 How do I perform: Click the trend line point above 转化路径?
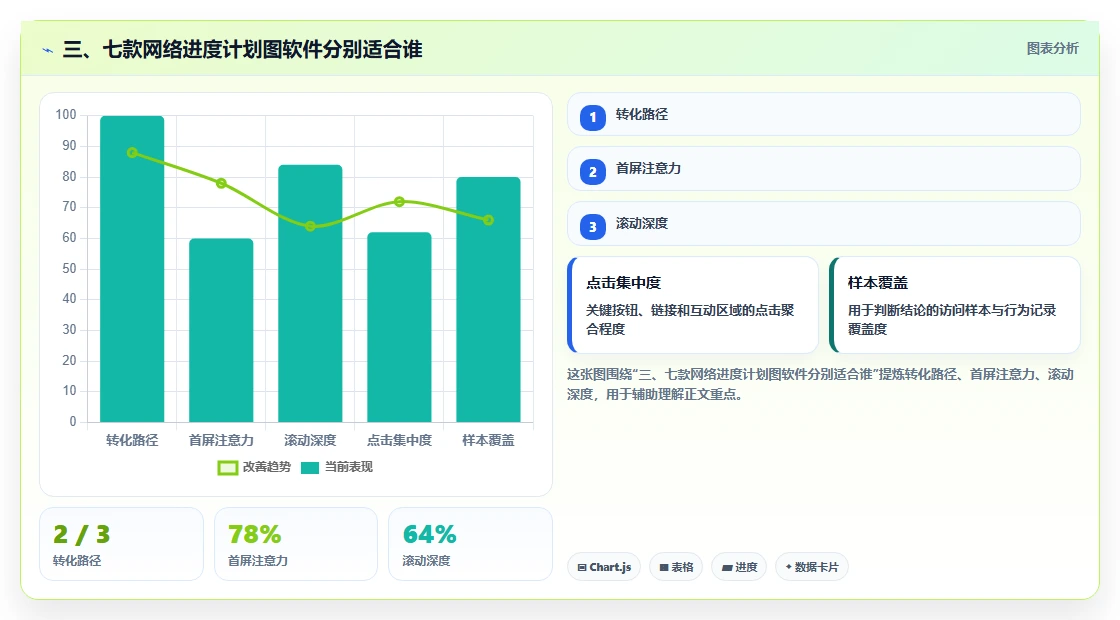132,152
